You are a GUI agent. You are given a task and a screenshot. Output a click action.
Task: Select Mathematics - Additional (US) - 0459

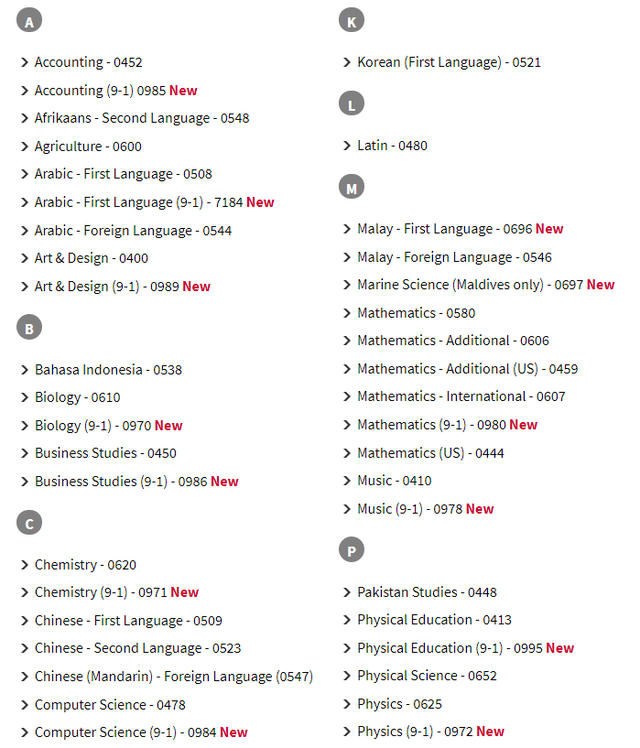pyautogui.click(x=467, y=369)
